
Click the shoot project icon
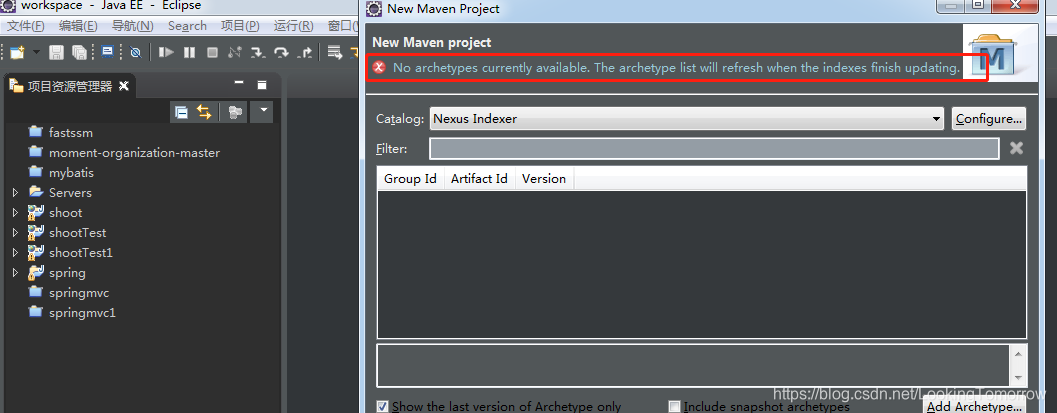click(x=36, y=212)
